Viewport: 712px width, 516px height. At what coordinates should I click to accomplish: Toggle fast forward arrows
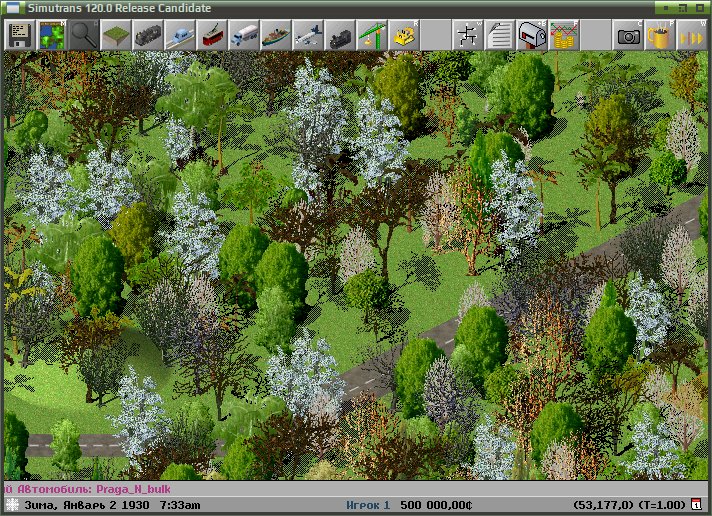[692, 35]
